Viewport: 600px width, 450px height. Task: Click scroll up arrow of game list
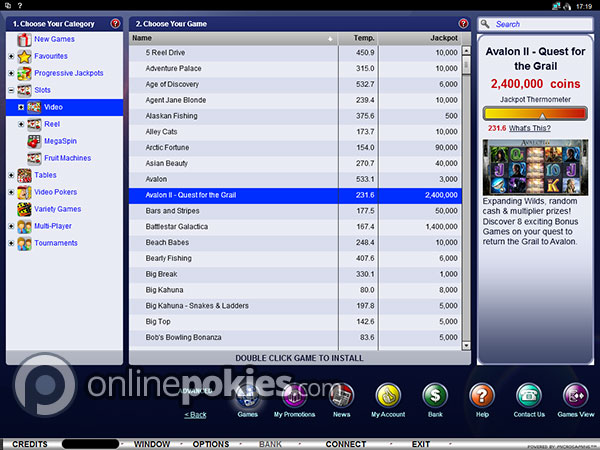pos(466,51)
